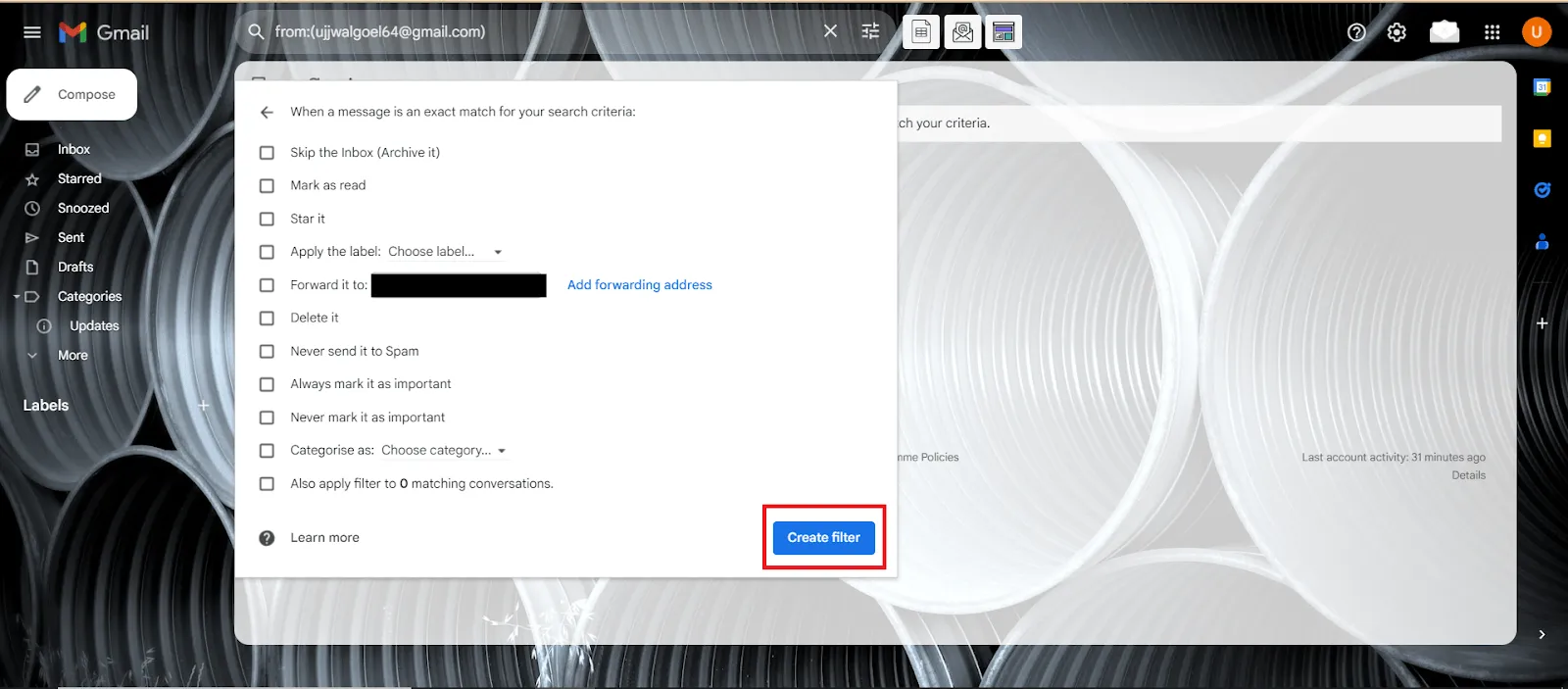This screenshot has width=1568, height=689.
Task: Click the Gmail logo
Action: click(x=104, y=32)
